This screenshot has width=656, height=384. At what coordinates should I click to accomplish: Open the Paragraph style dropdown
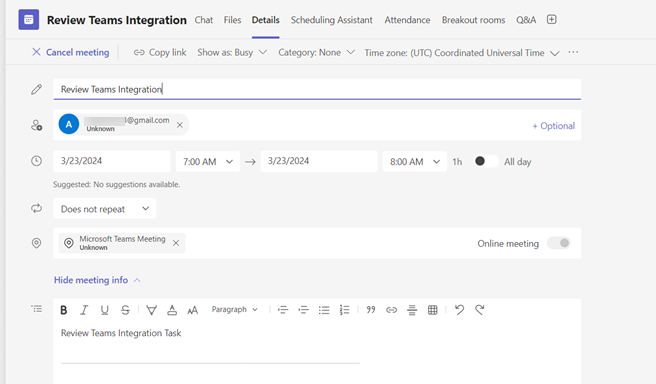point(234,310)
